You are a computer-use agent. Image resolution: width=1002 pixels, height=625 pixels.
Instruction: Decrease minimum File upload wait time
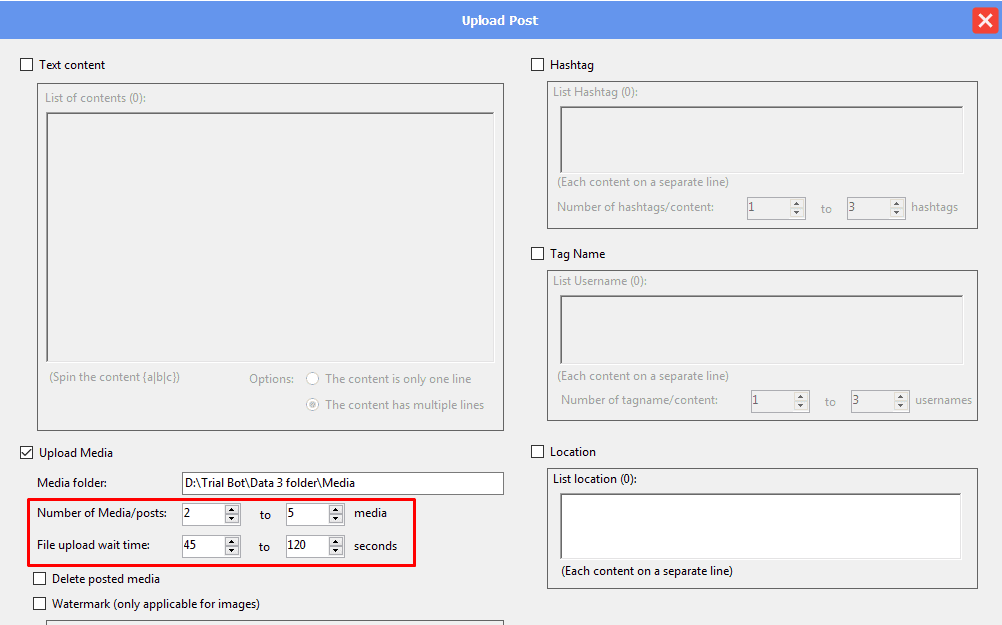pyautogui.click(x=232, y=551)
